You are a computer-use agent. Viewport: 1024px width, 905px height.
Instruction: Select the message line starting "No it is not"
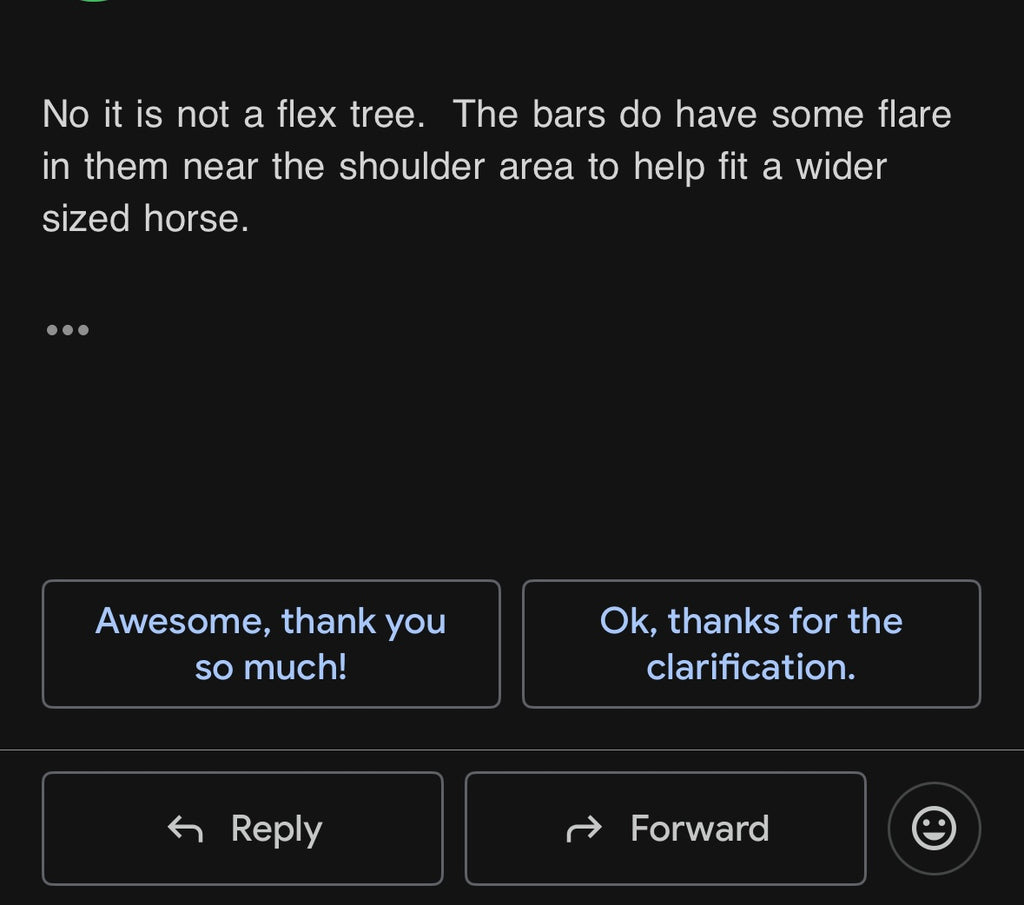pyautogui.click(x=496, y=114)
